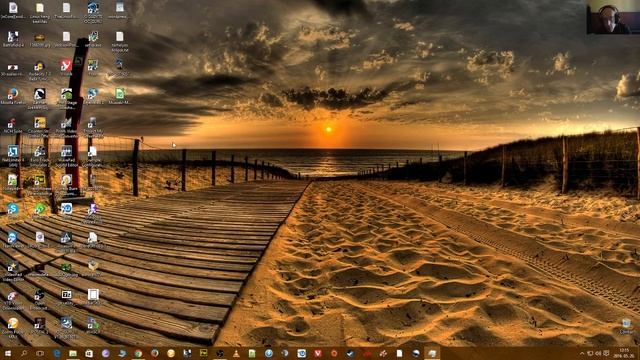This screenshot has height=360, width=640.
Task: Open the Action Center notifications icon
Action: pos(607,353)
